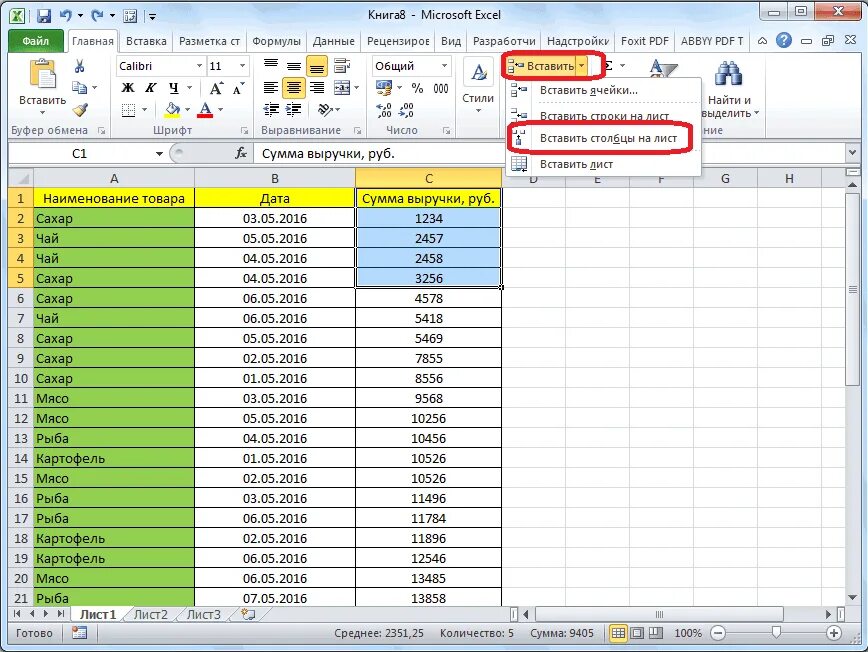
Task: Switch to the Вид ribbon tab
Action: pos(451,41)
